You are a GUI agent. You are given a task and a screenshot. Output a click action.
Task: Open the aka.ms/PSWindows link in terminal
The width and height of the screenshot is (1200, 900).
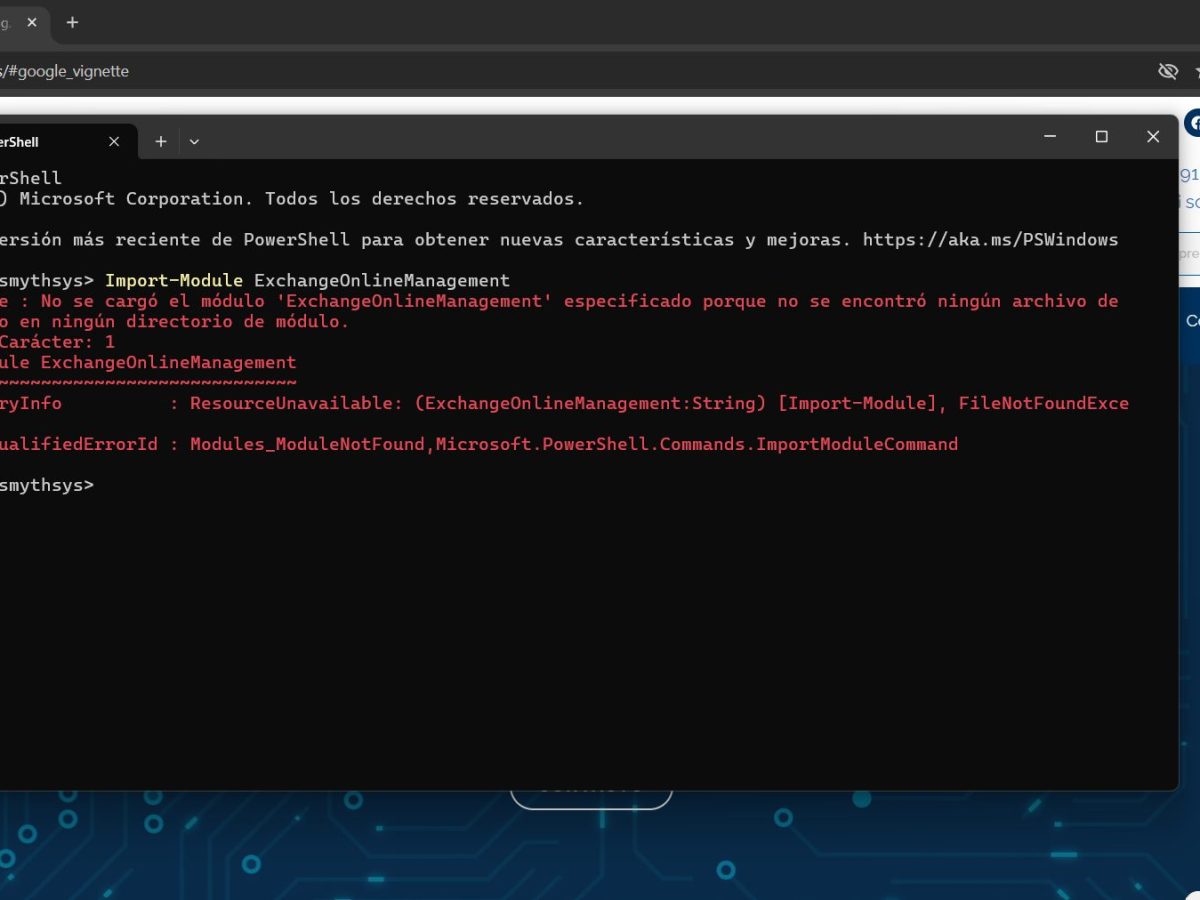[990, 240]
